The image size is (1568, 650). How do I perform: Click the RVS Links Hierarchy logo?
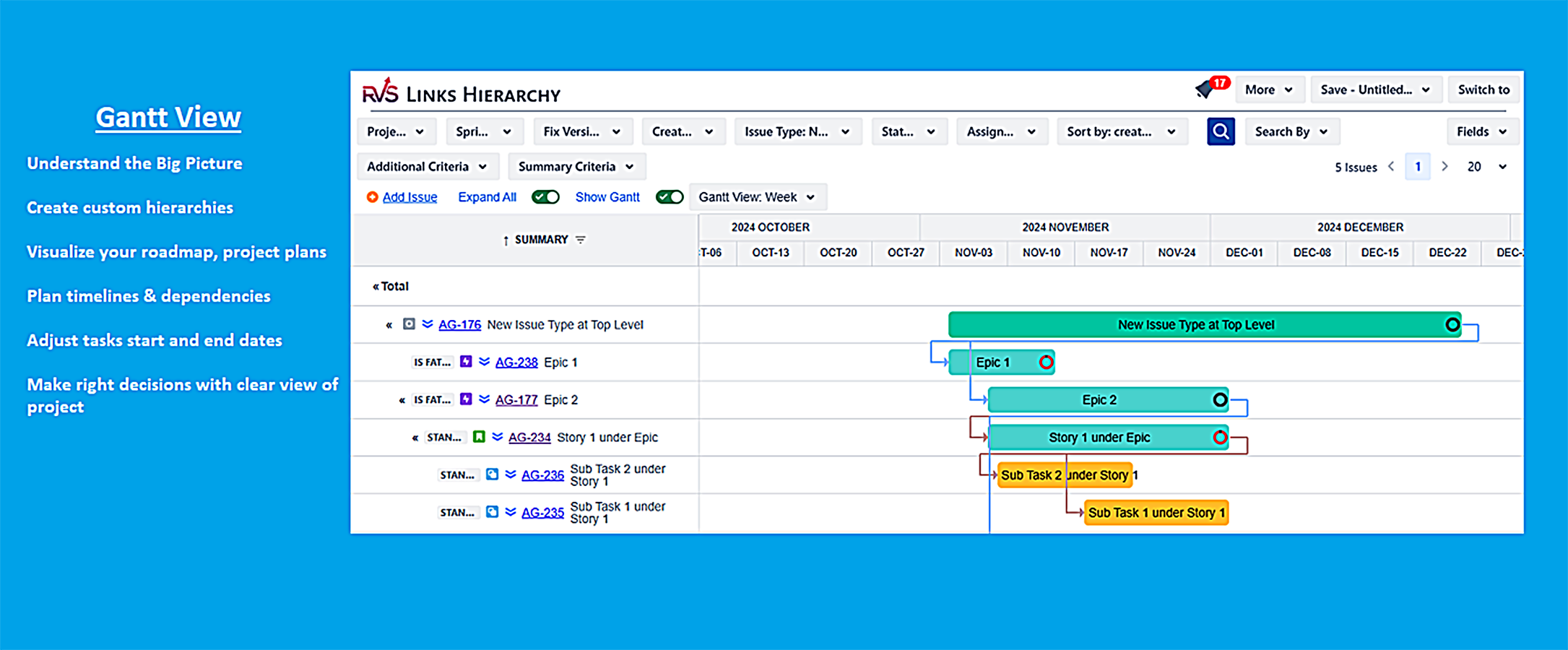462,92
